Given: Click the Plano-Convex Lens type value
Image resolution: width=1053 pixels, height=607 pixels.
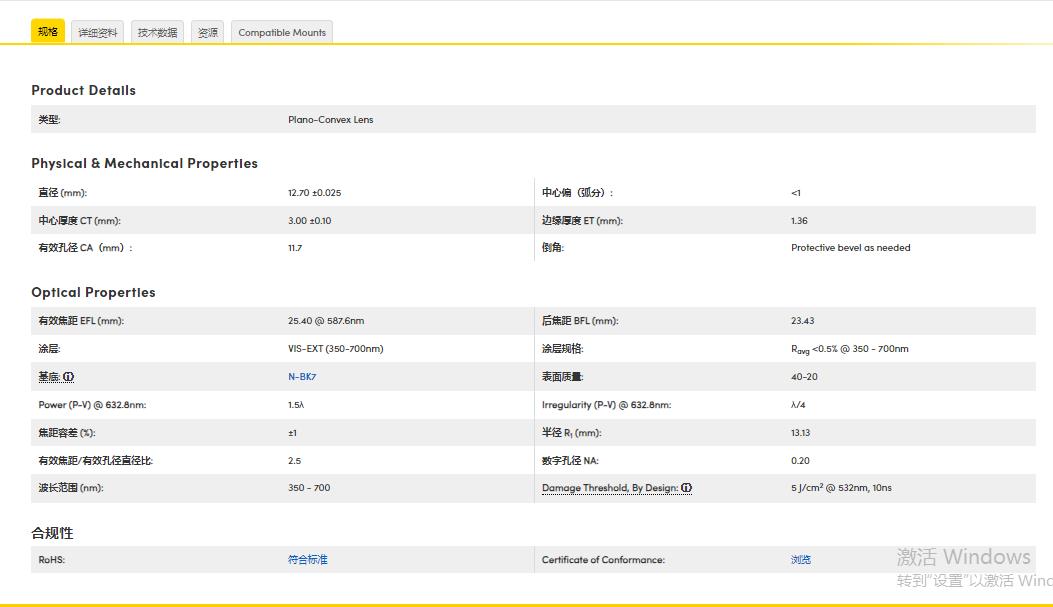Looking at the screenshot, I should click(330, 120).
